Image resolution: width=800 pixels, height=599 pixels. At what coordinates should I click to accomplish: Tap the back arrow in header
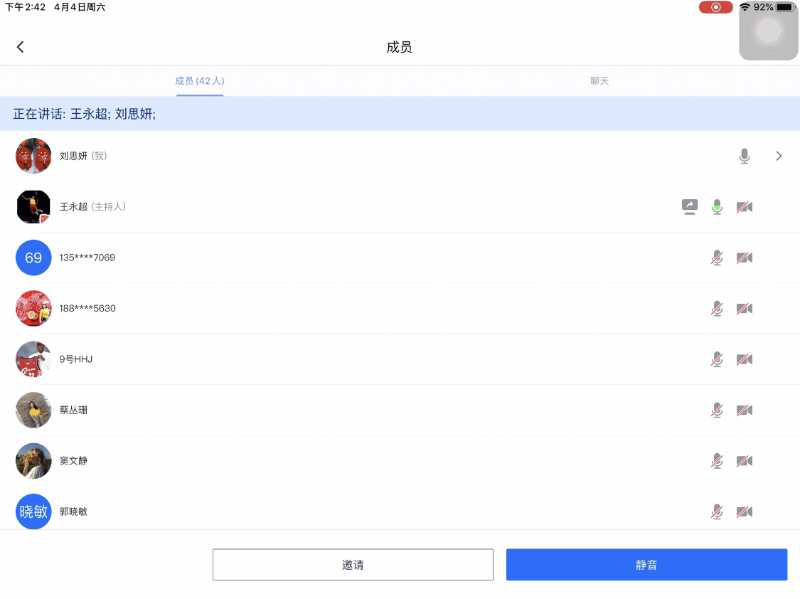[20, 47]
